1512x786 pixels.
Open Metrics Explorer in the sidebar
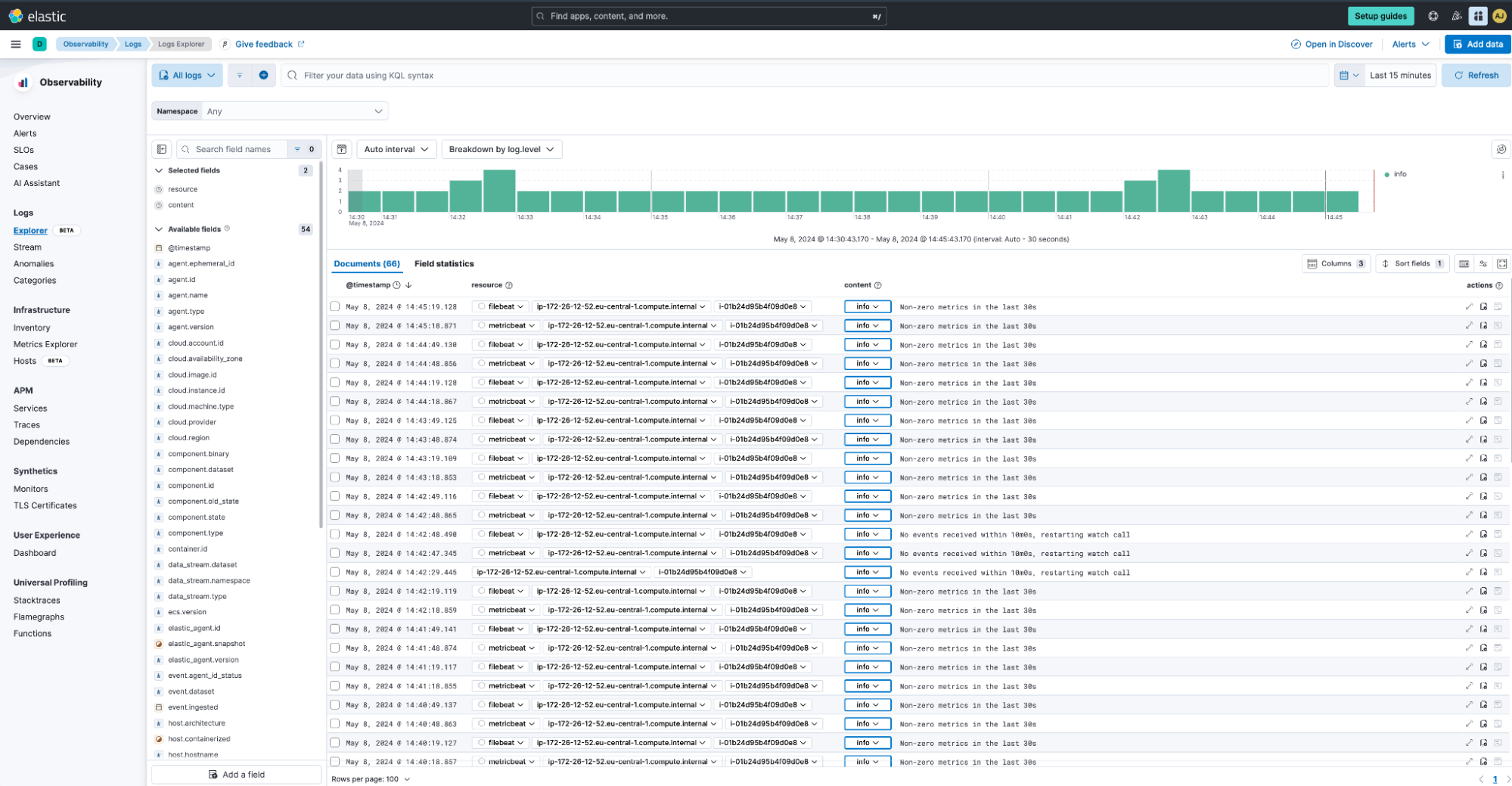[x=45, y=344]
